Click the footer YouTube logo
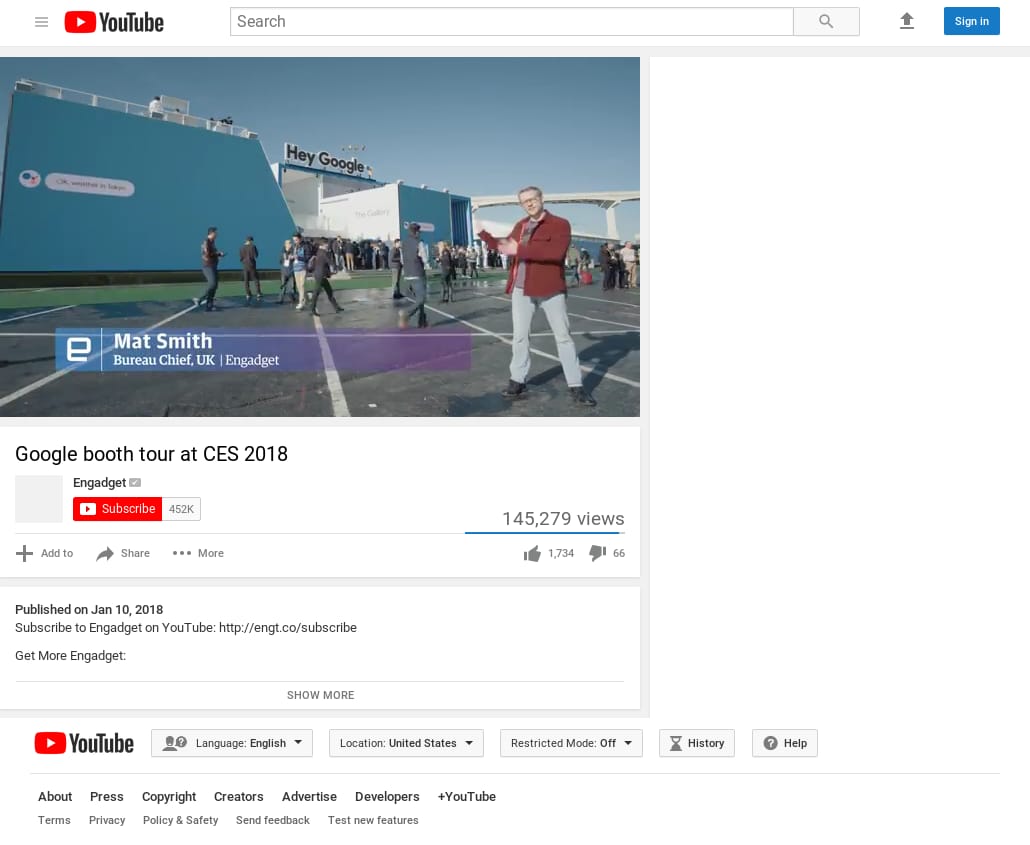 [84, 743]
